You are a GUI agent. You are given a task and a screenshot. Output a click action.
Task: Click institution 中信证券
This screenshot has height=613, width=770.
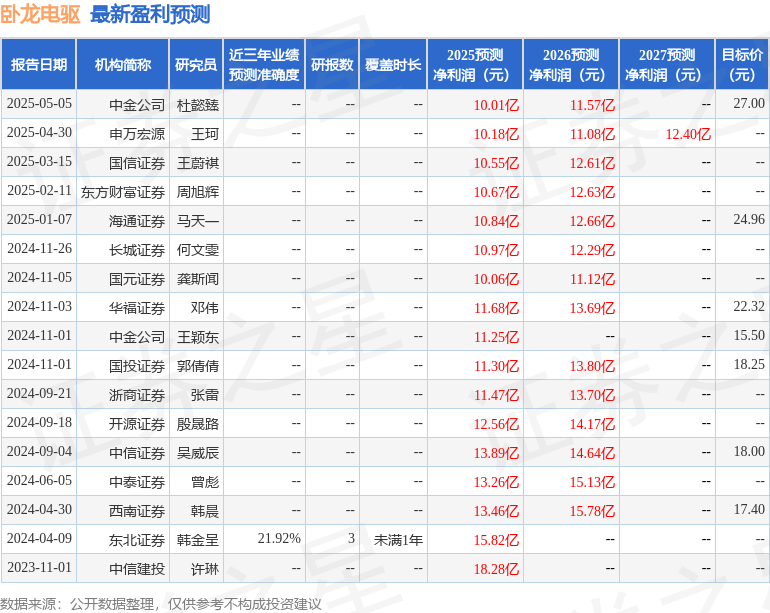tap(137, 453)
